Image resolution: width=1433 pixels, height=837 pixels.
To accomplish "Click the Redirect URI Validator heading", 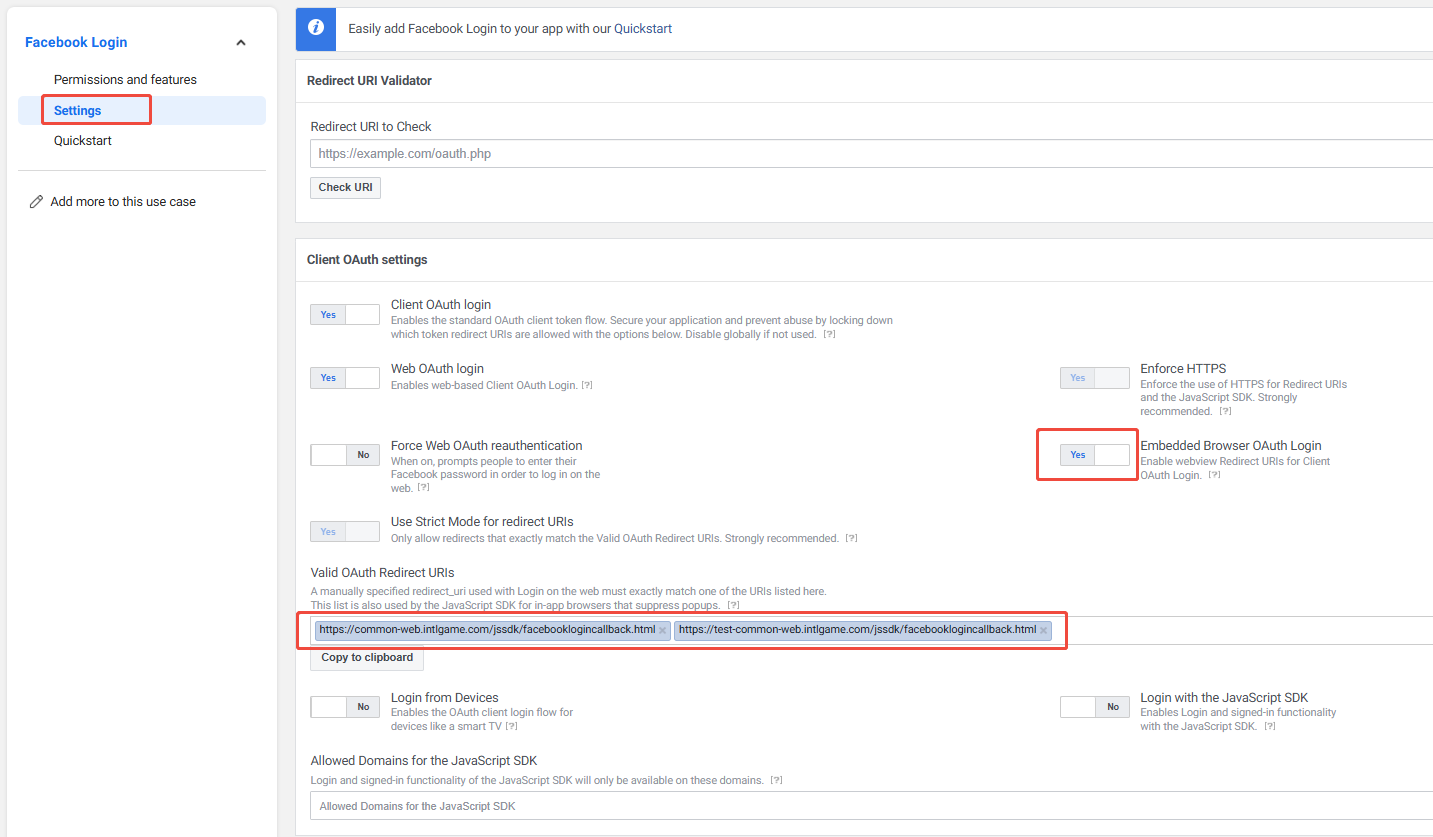I will pos(369,80).
